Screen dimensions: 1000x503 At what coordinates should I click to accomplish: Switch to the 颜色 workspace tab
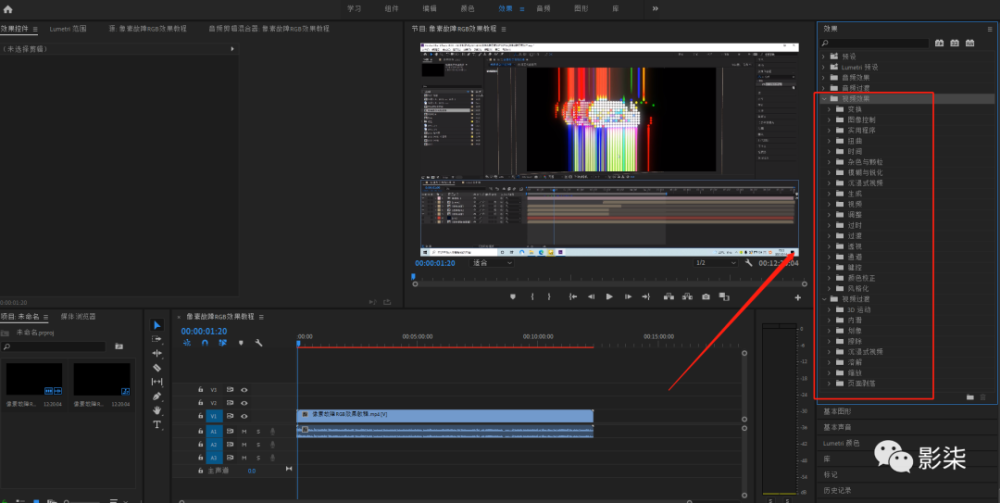click(468, 8)
